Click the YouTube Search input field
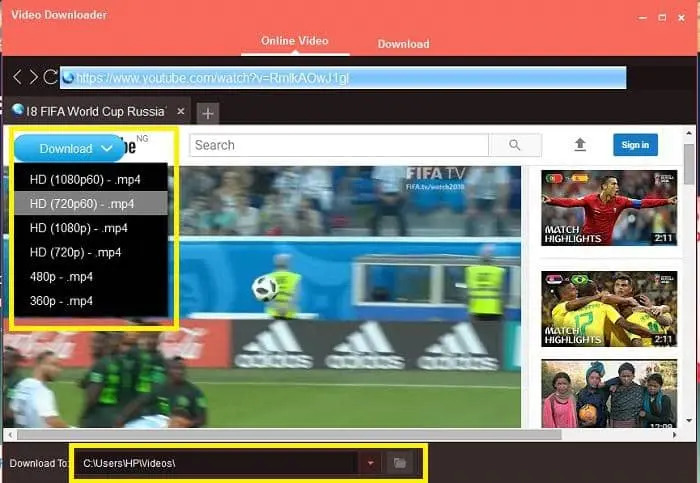Image resolution: width=700 pixels, height=483 pixels. point(338,145)
